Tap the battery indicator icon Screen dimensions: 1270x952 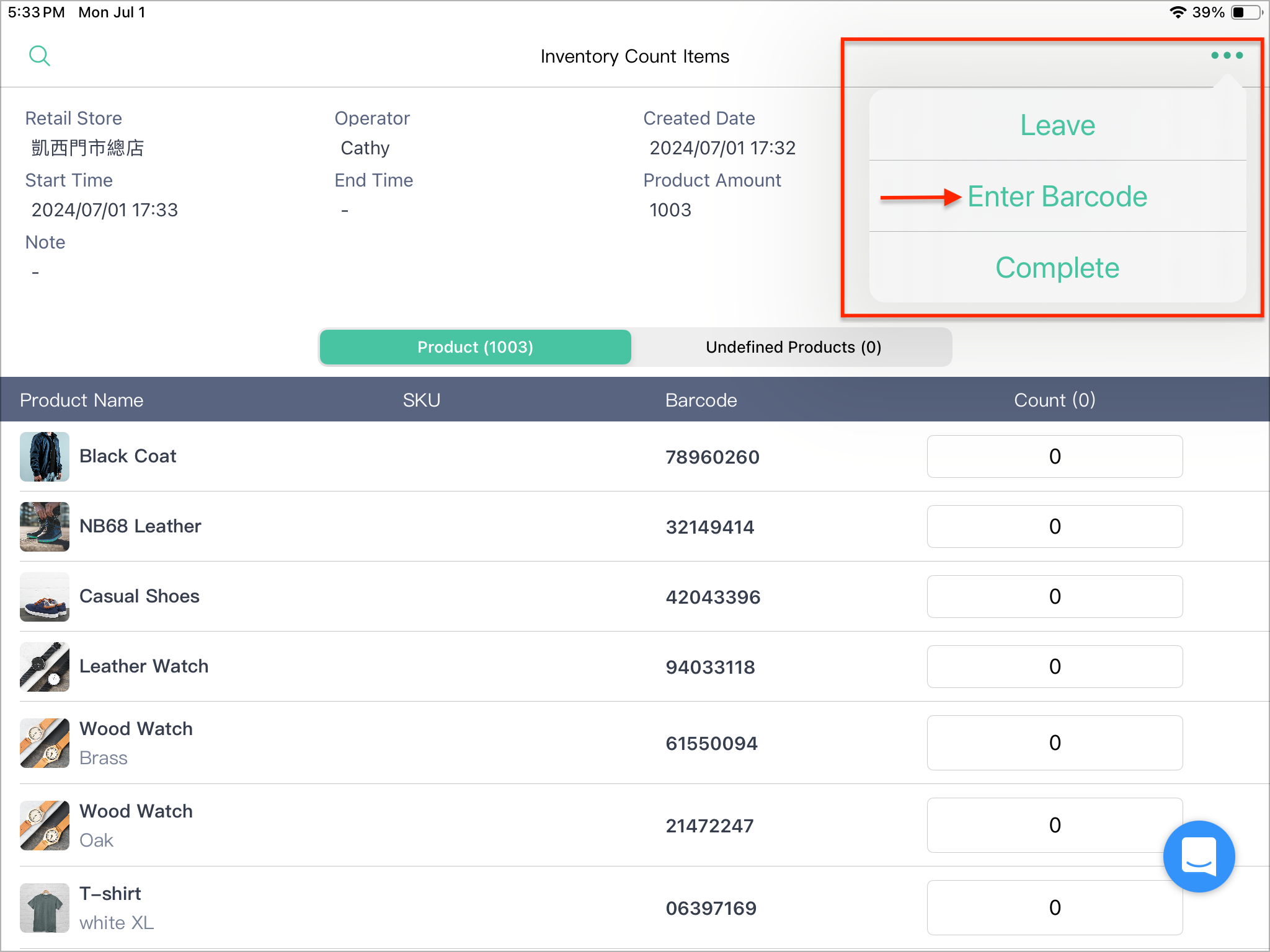(x=1246, y=12)
